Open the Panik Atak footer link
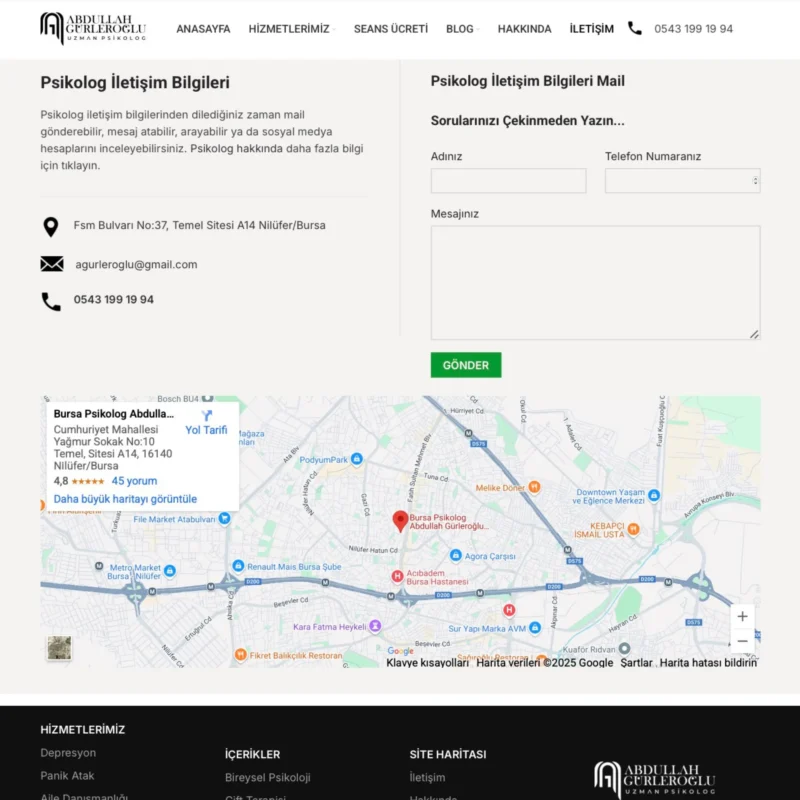The height and width of the screenshot is (800, 800). coord(67,776)
